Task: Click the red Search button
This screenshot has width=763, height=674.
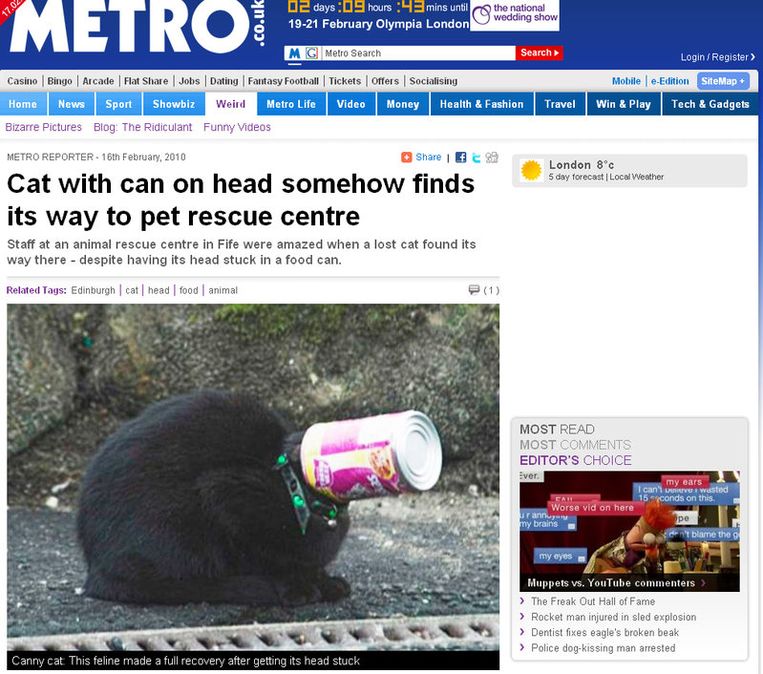Action: coord(539,53)
